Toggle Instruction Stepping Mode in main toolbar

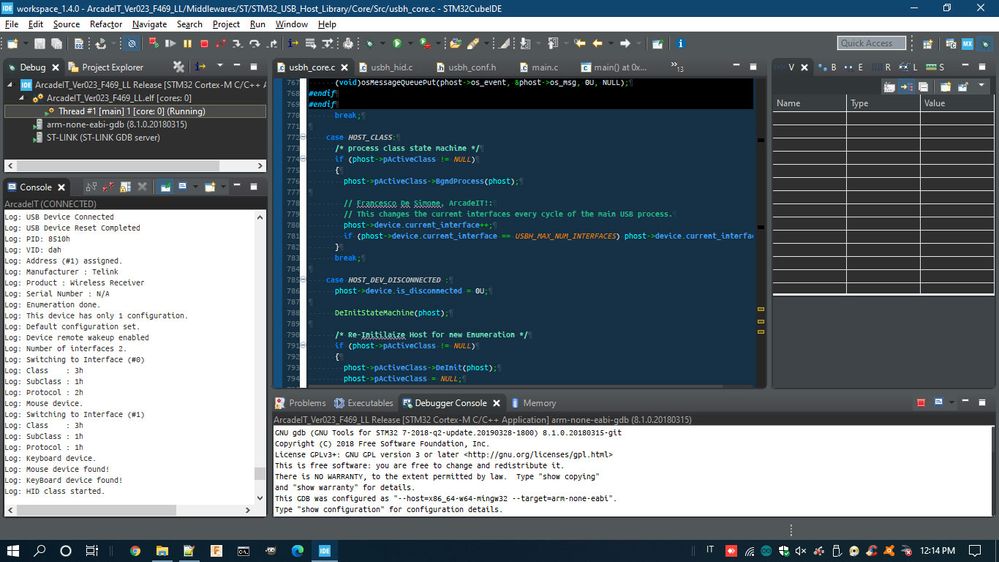pos(293,43)
